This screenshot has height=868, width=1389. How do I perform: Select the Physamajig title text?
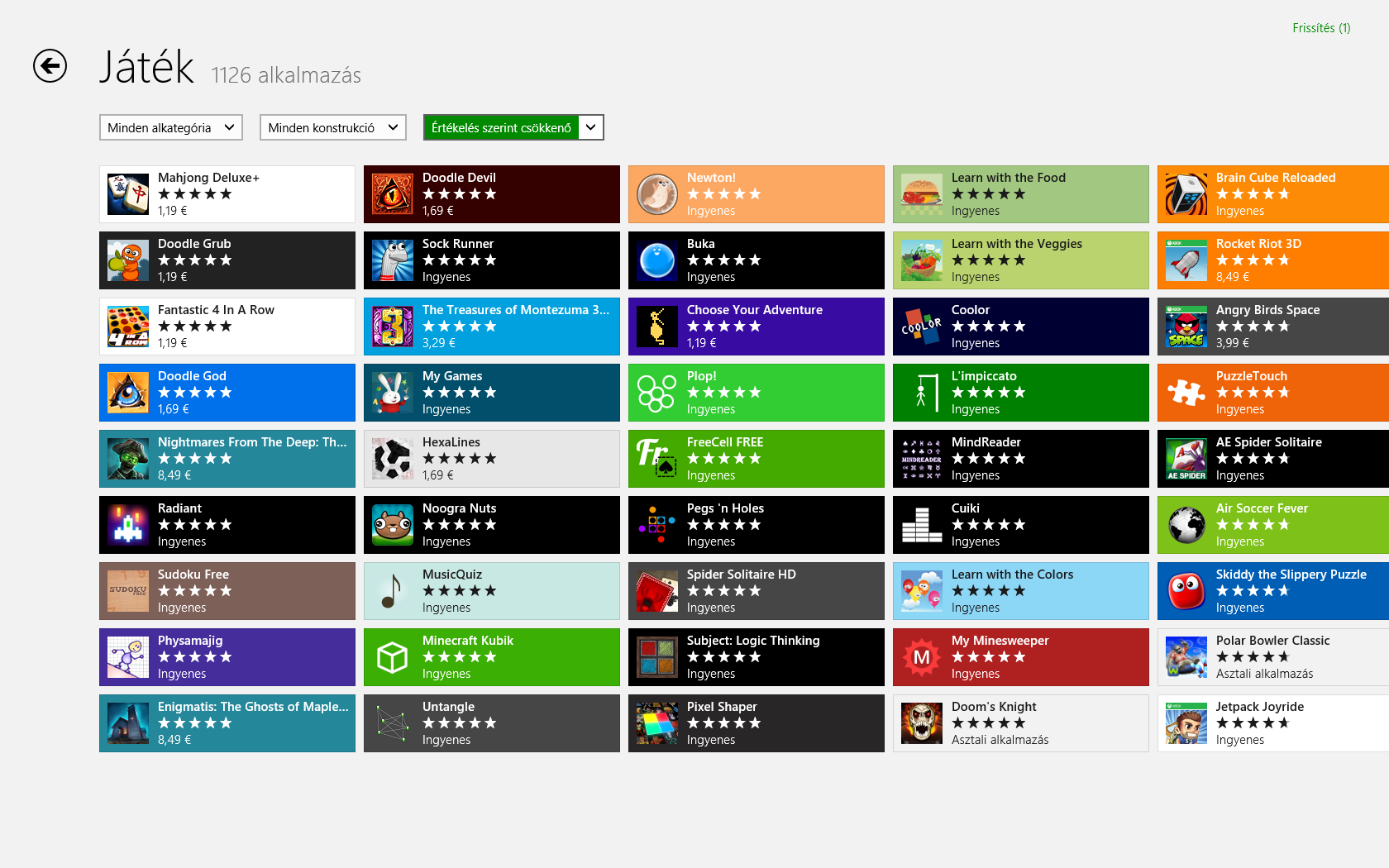pyautogui.click(x=190, y=641)
